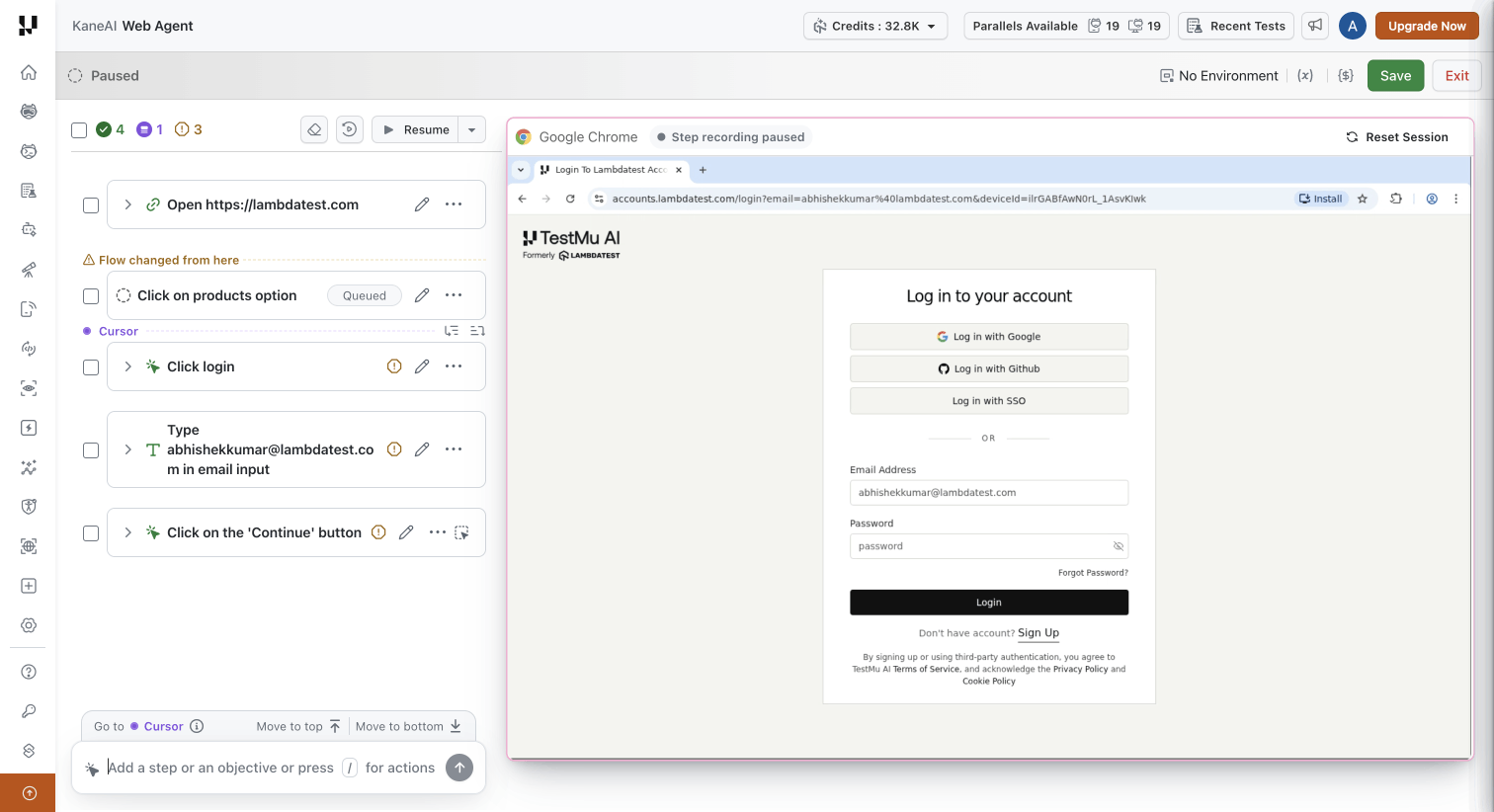Filter steps by the passed count 4
1494x812 pixels.
pos(111,129)
